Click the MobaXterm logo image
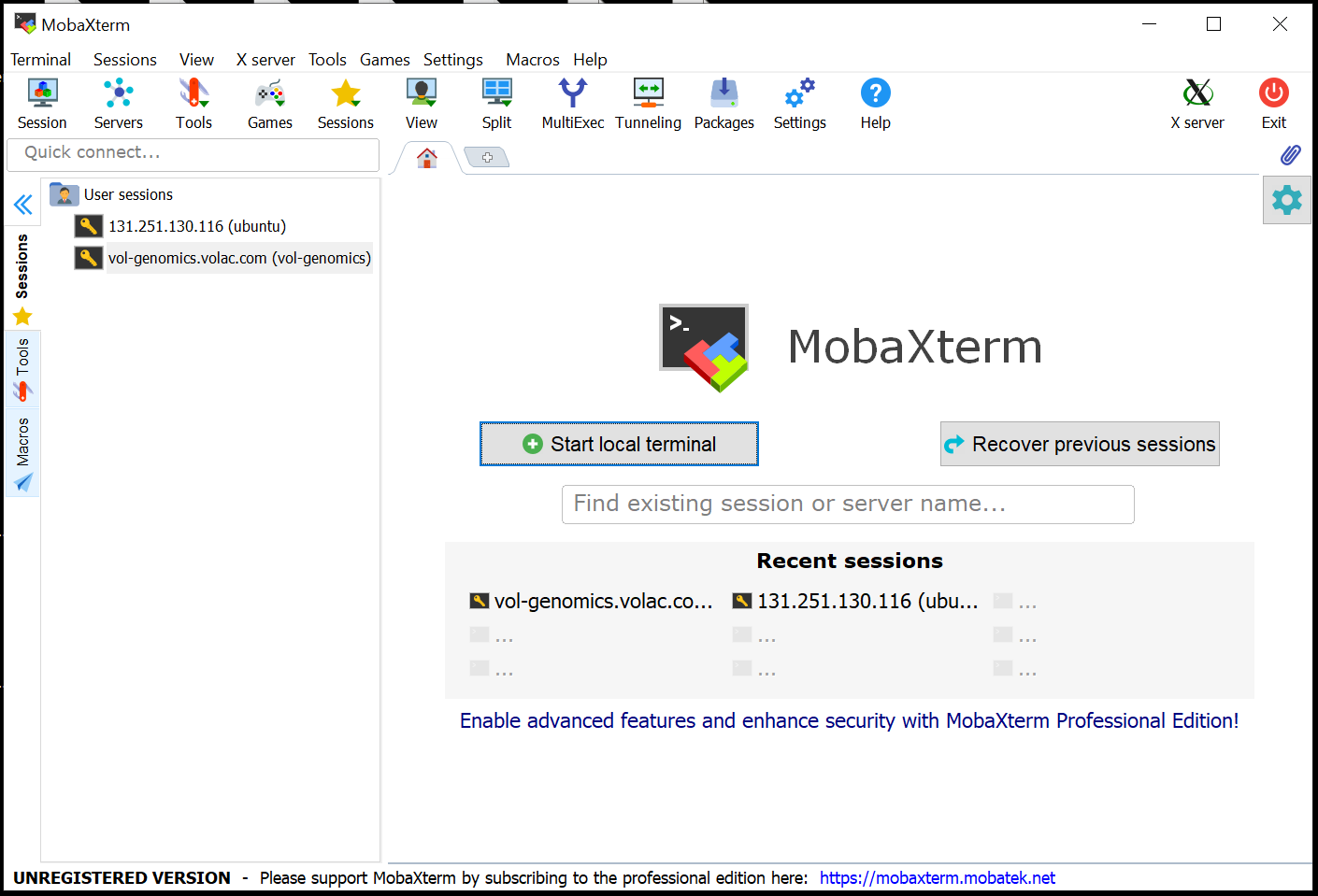This screenshot has width=1318, height=896. click(704, 348)
